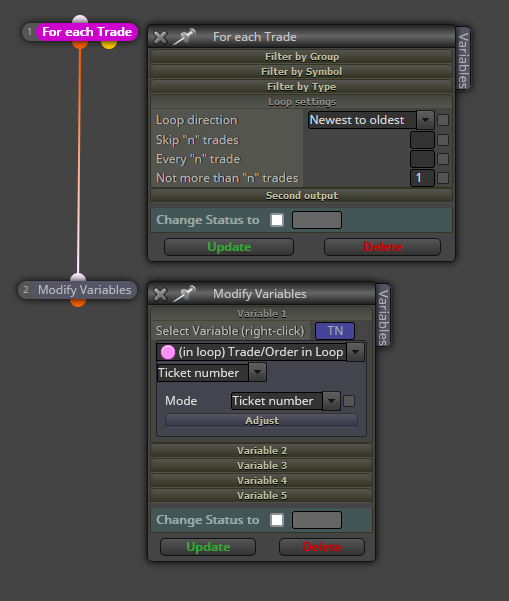Screen dimensions: 509x601
Task: Click the Every "n" trade input field
Action: coord(422,159)
